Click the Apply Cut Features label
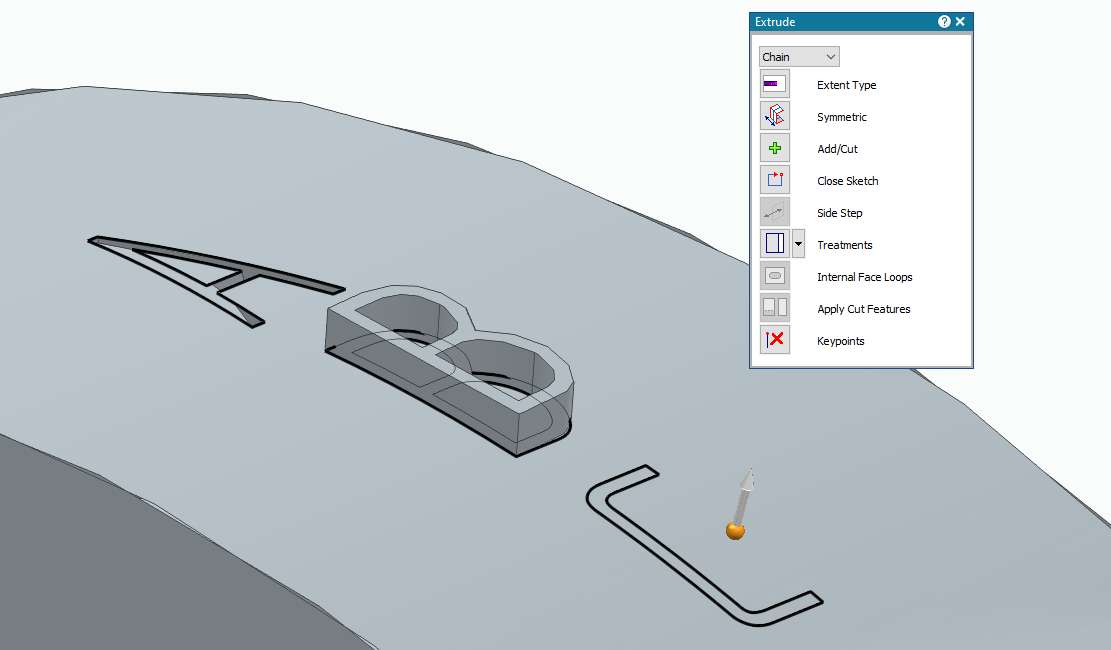This screenshot has height=650, width=1111. click(863, 308)
